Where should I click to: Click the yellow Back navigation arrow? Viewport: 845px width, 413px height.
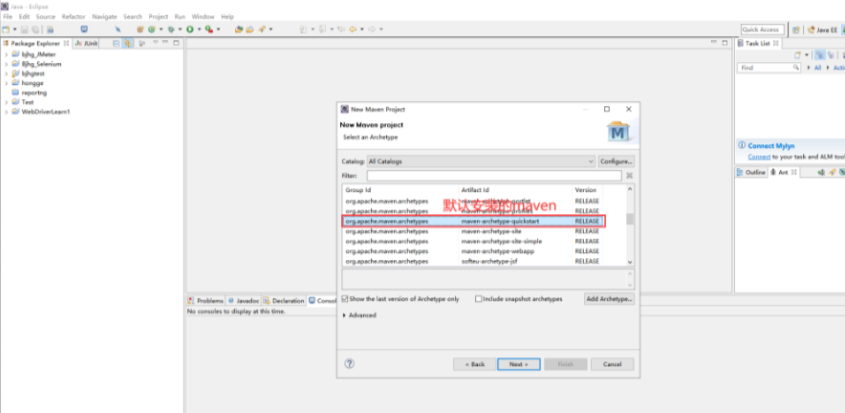(354, 29)
